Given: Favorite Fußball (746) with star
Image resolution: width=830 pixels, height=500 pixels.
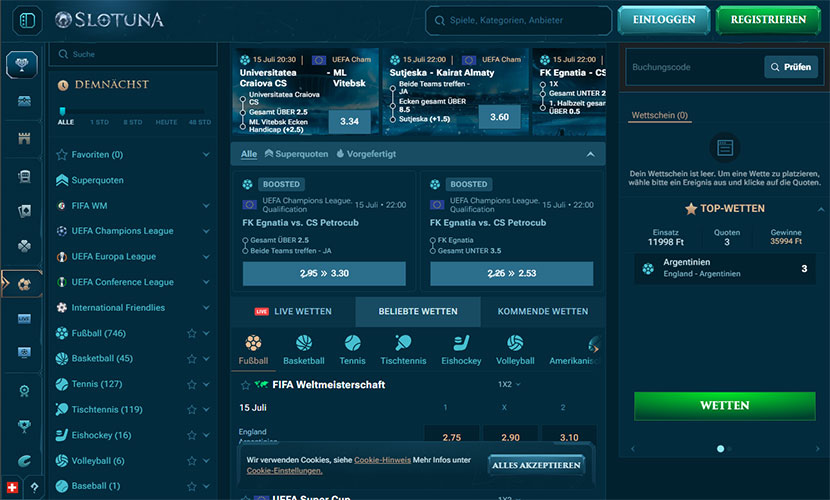Looking at the screenshot, I should [192, 333].
